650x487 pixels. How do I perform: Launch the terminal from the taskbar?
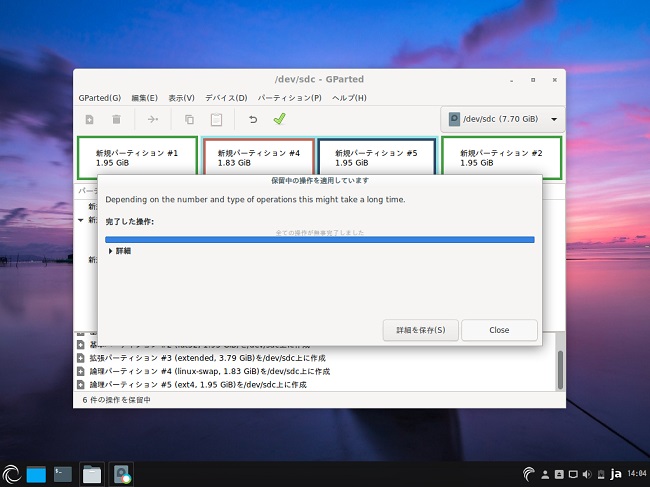coord(63,474)
